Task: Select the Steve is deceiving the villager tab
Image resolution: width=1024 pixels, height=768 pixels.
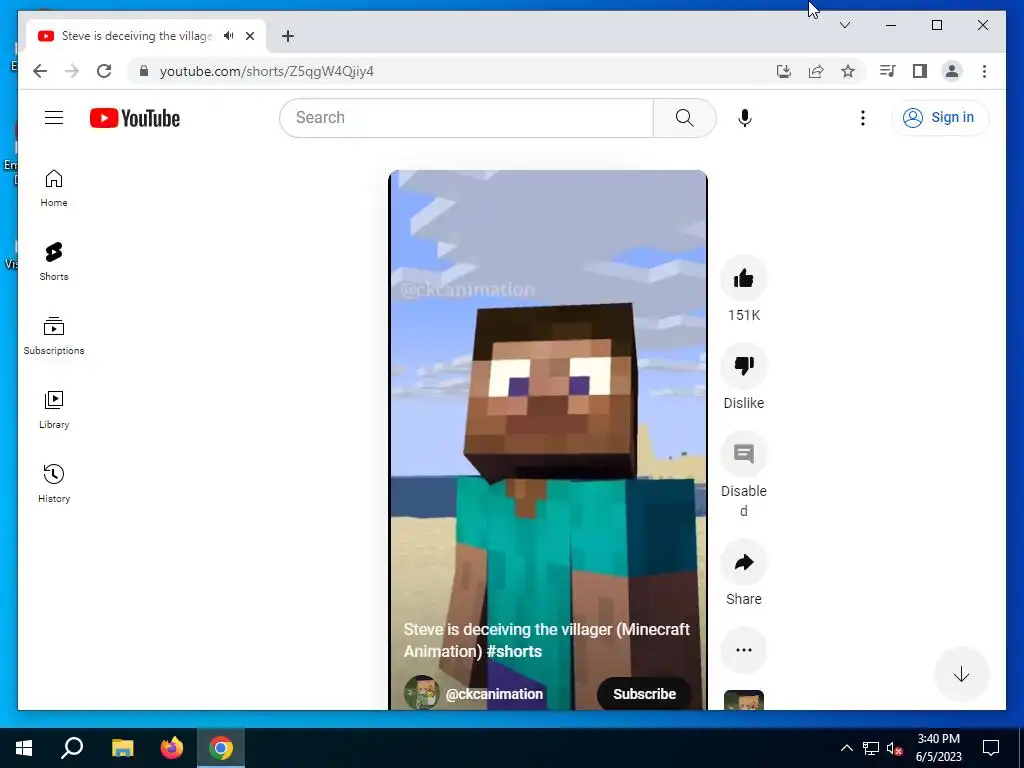Action: [x=137, y=36]
